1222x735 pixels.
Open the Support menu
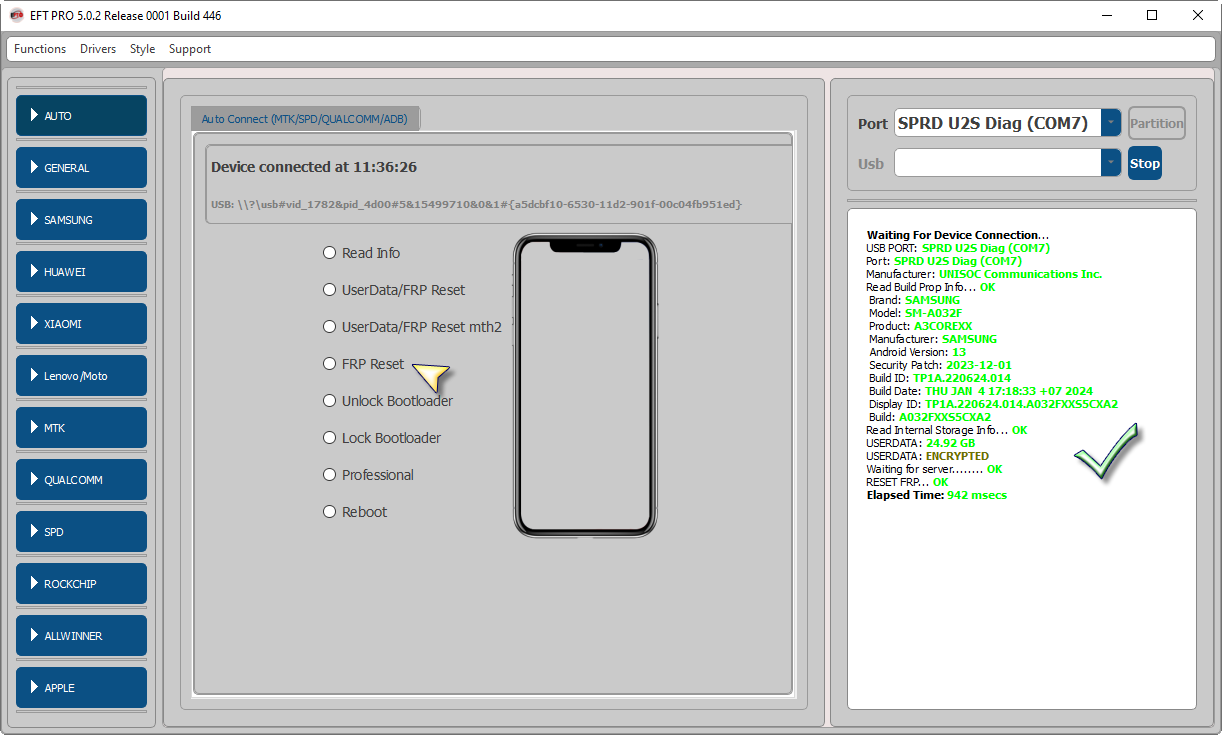point(190,49)
